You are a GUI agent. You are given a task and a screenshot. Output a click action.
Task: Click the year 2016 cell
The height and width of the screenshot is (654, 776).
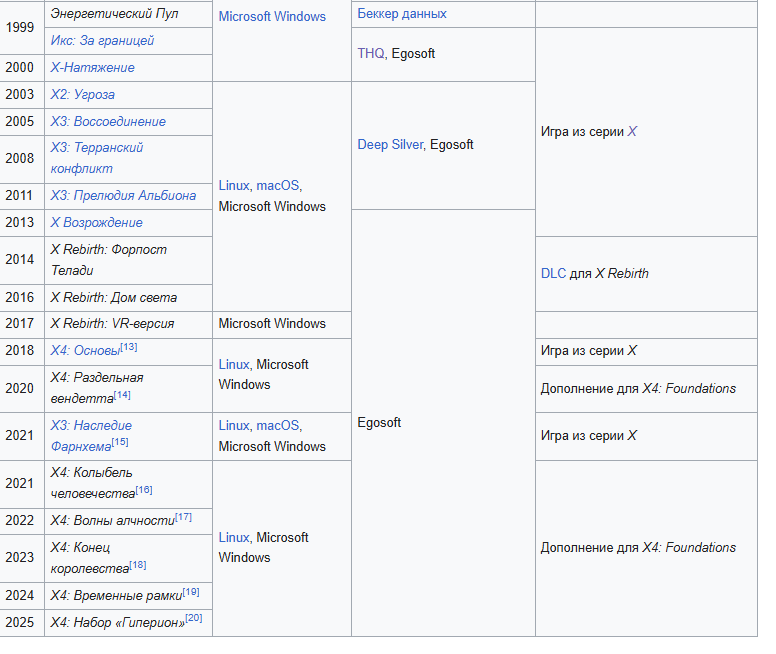coord(22,298)
